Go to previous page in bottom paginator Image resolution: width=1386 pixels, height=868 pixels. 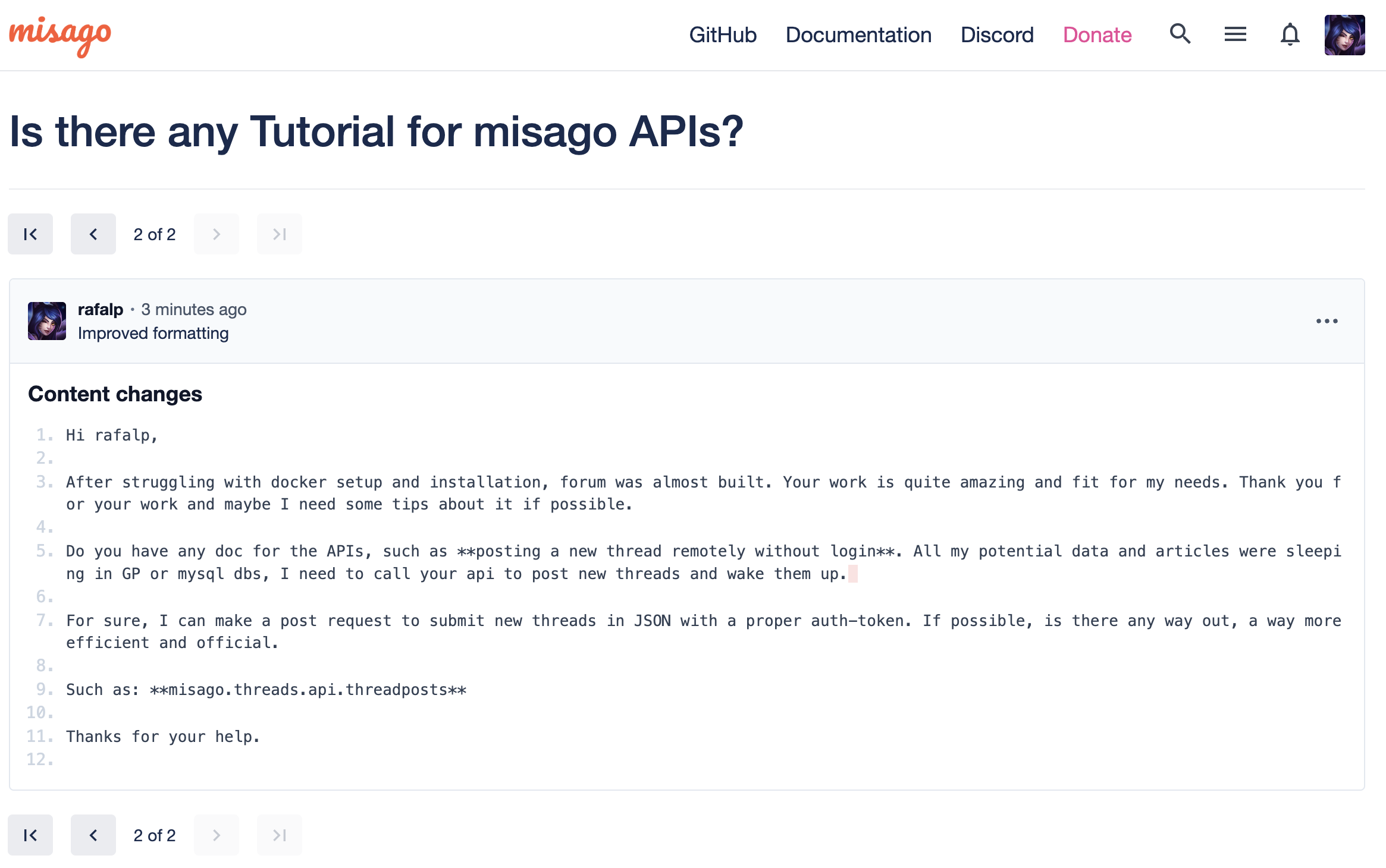[93, 835]
